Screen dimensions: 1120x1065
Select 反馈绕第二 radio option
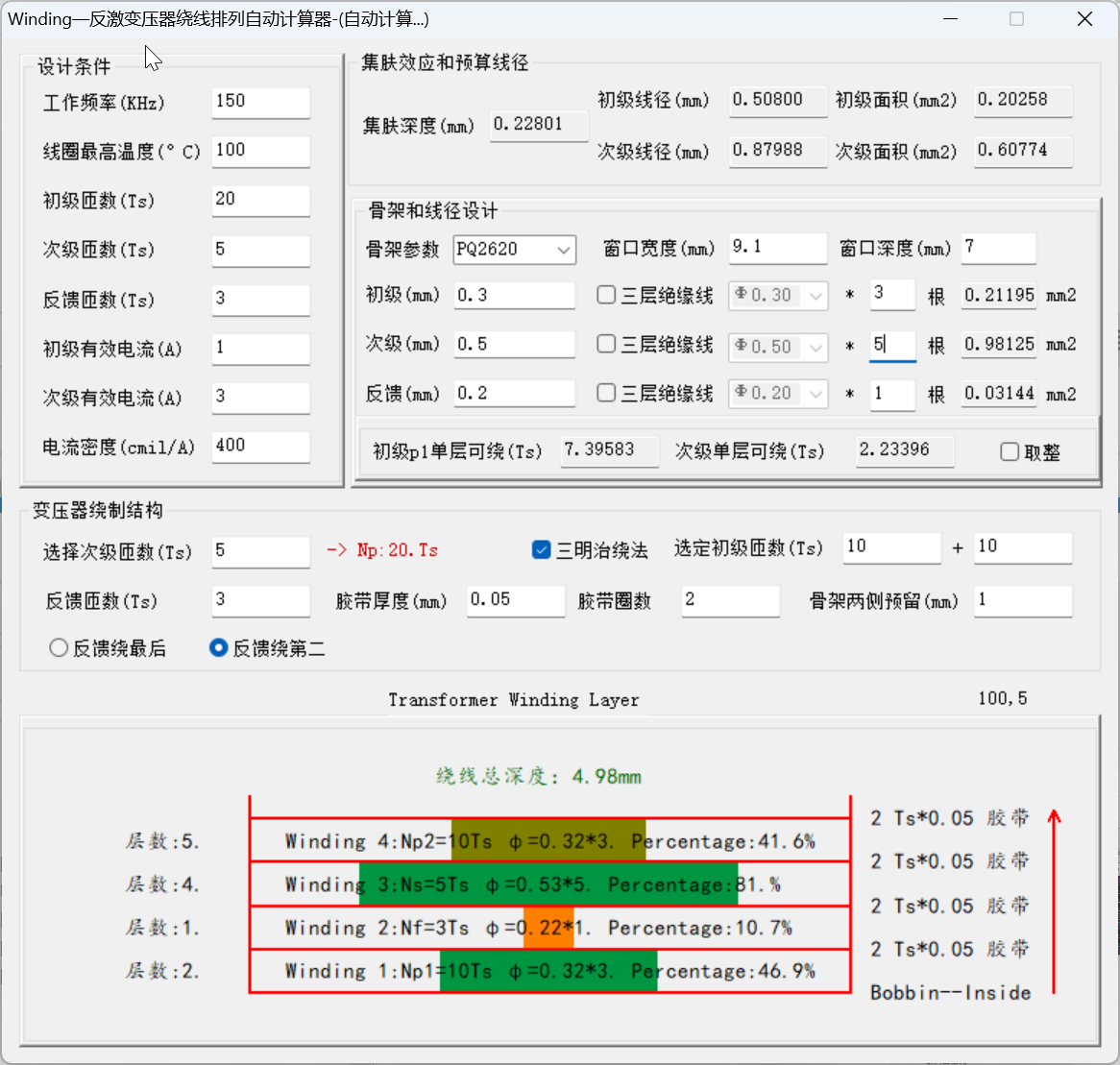(218, 648)
